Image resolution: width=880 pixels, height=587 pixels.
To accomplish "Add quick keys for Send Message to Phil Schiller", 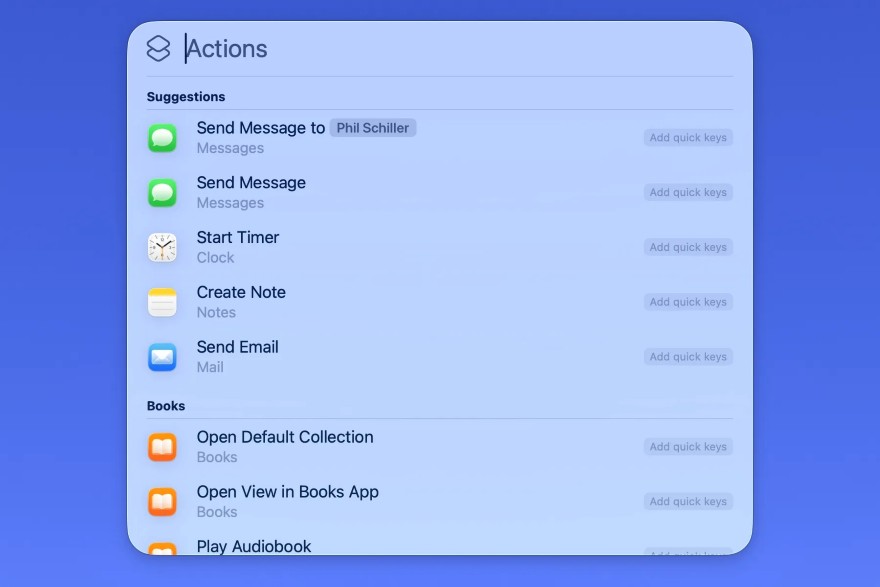I will pyautogui.click(x=688, y=137).
